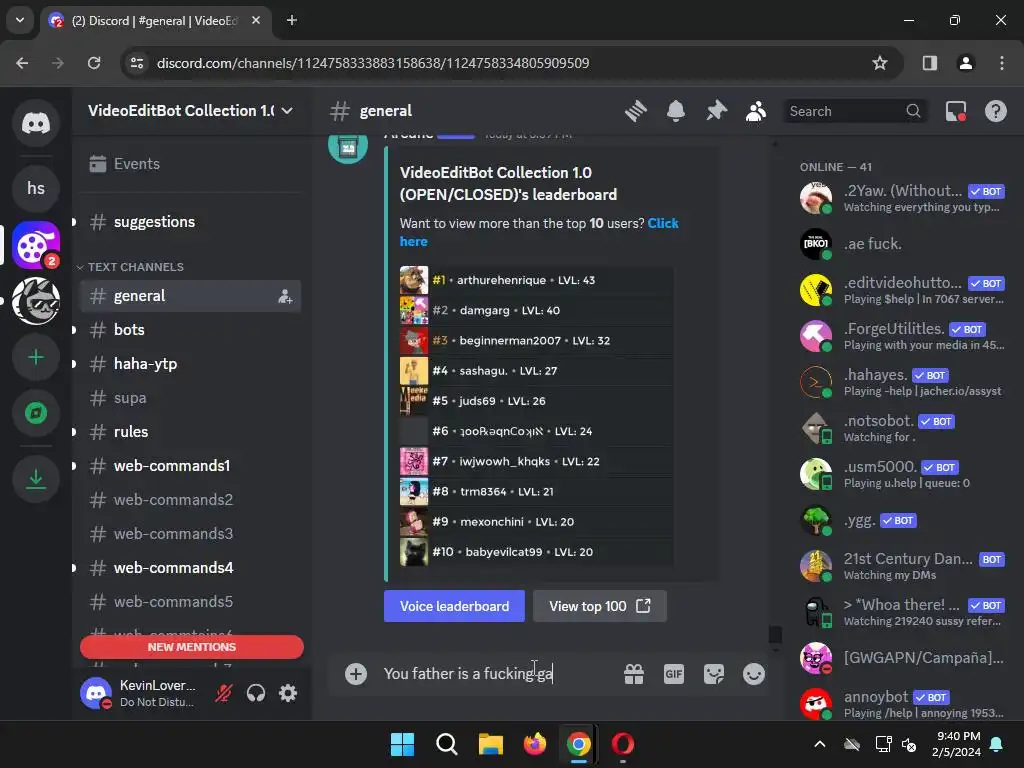Open File Explorer from taskbar
The width and height of the screenshot is (1024, 768).
(x=490, y=744)
